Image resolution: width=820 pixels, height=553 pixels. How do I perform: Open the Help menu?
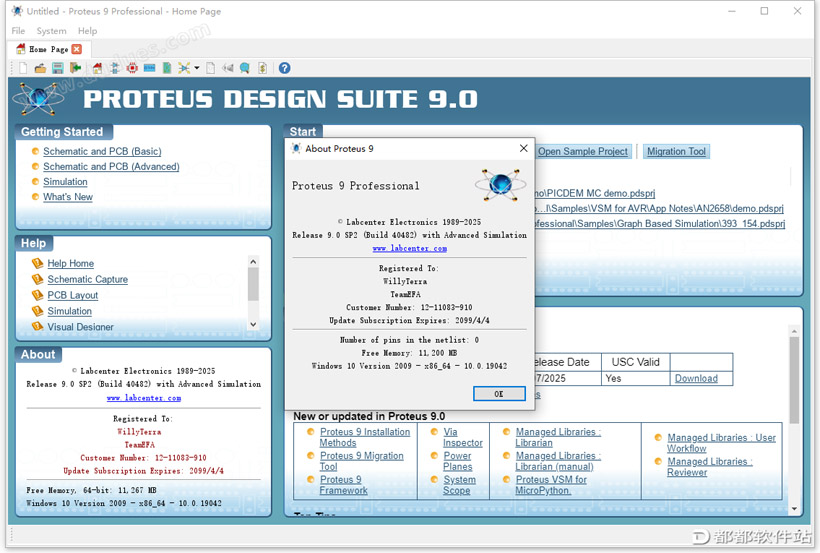click(x=87, y=31)
